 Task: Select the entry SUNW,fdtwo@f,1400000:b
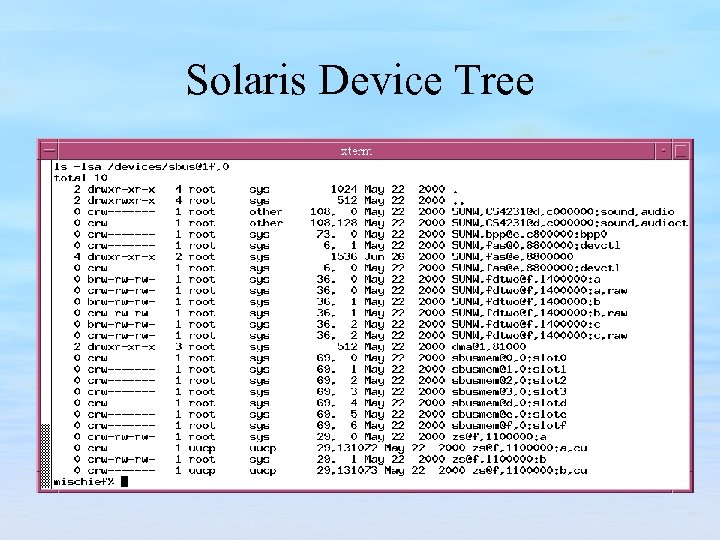point(526,302)
